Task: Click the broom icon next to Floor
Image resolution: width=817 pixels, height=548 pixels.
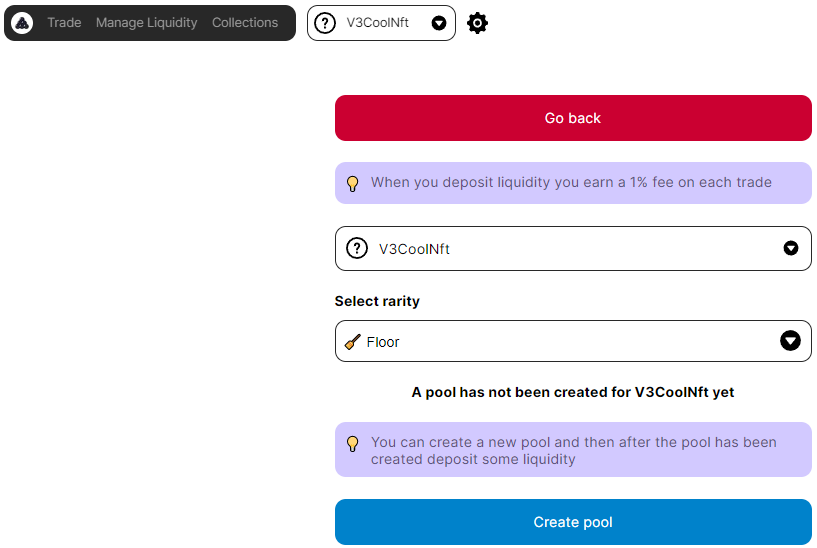Action: [x=352, y=342]
